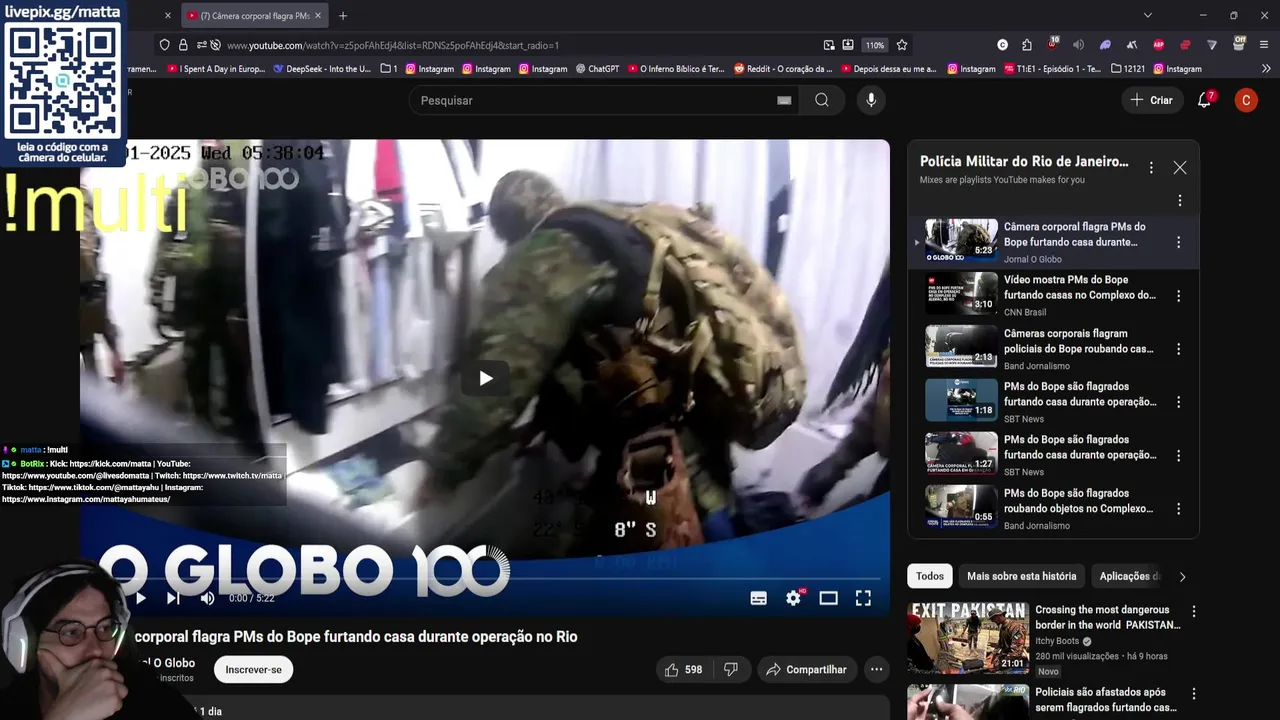This screenshot has height=720, width=1280.
Task: Switch to the Câmera corporal flagra PMs browser tab
Action: (x=254, y=16)
